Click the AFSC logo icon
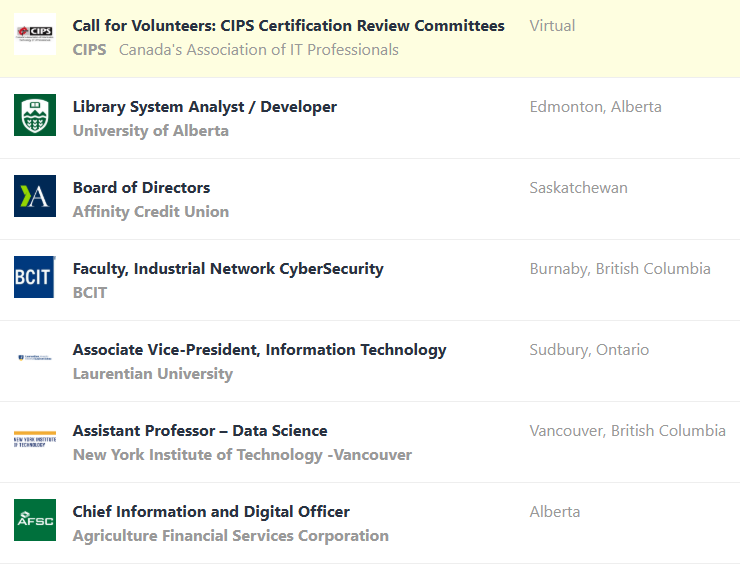This screenshot has height=572, width=740. click(x=35, y=520)
